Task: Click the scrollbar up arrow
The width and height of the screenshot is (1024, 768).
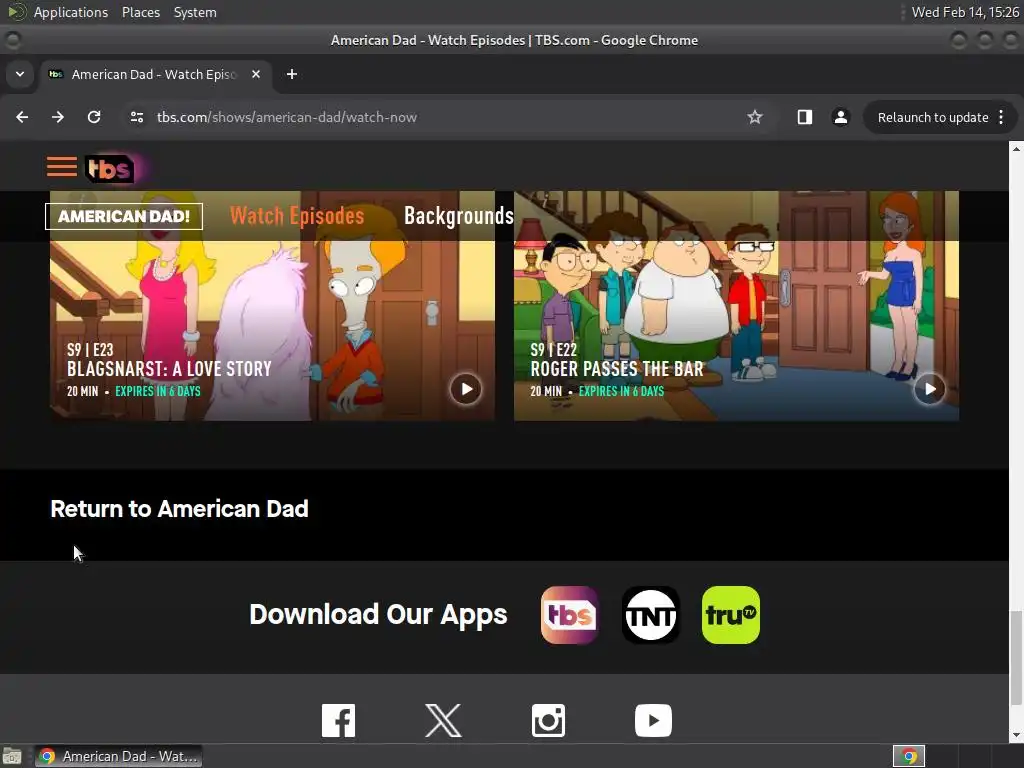Action: (x=1016, y=148)
